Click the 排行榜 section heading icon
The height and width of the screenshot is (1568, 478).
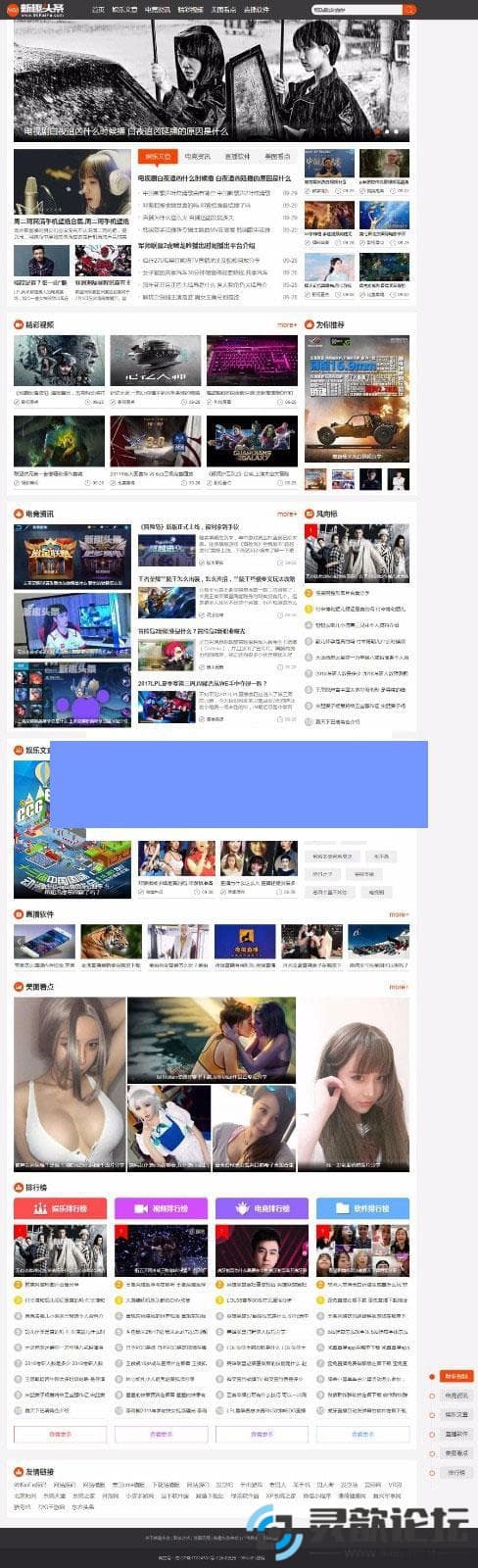[x=19, y=1187]
